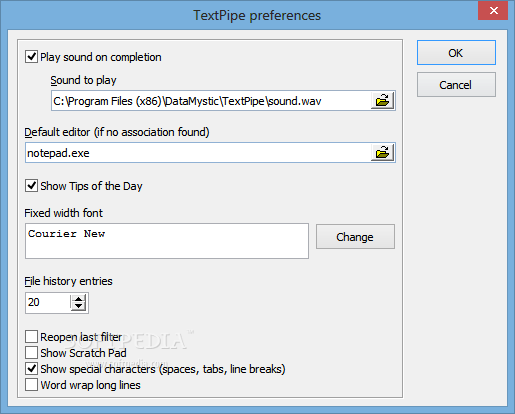Close the TextPipe preferences window

point(493,10)
